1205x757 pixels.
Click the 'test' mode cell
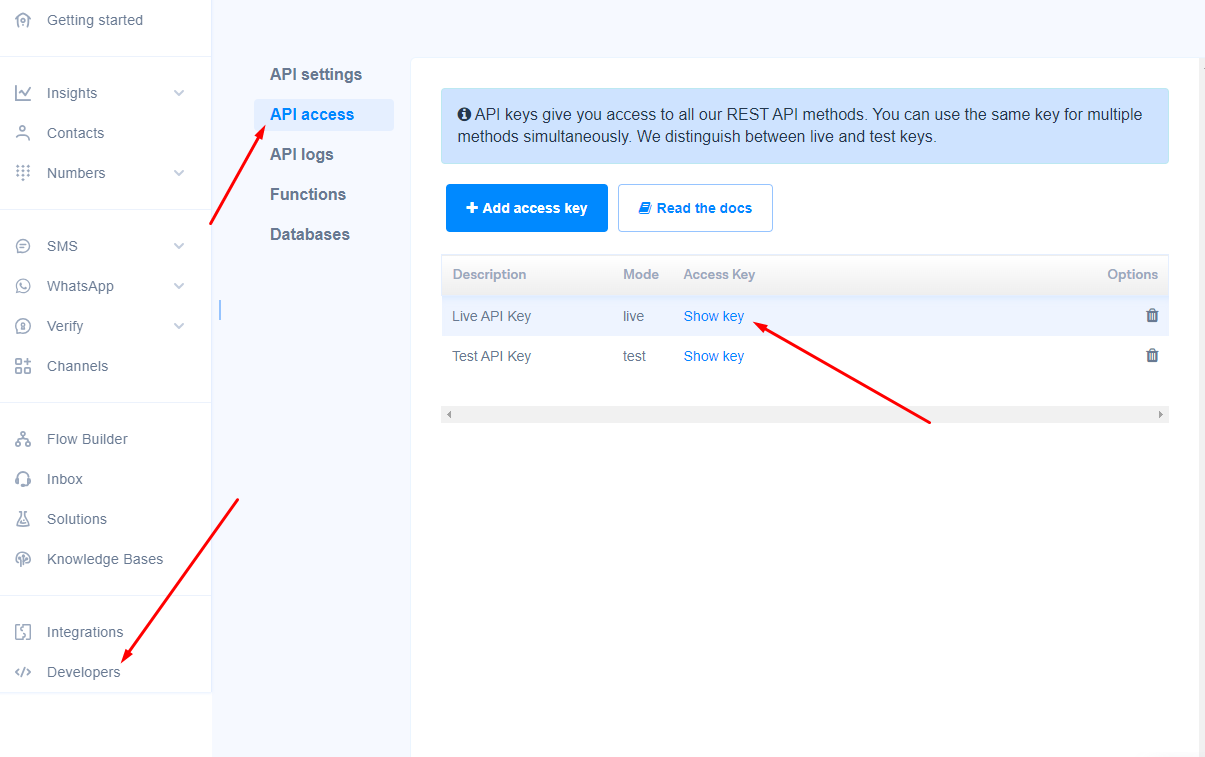pos(634,356)
